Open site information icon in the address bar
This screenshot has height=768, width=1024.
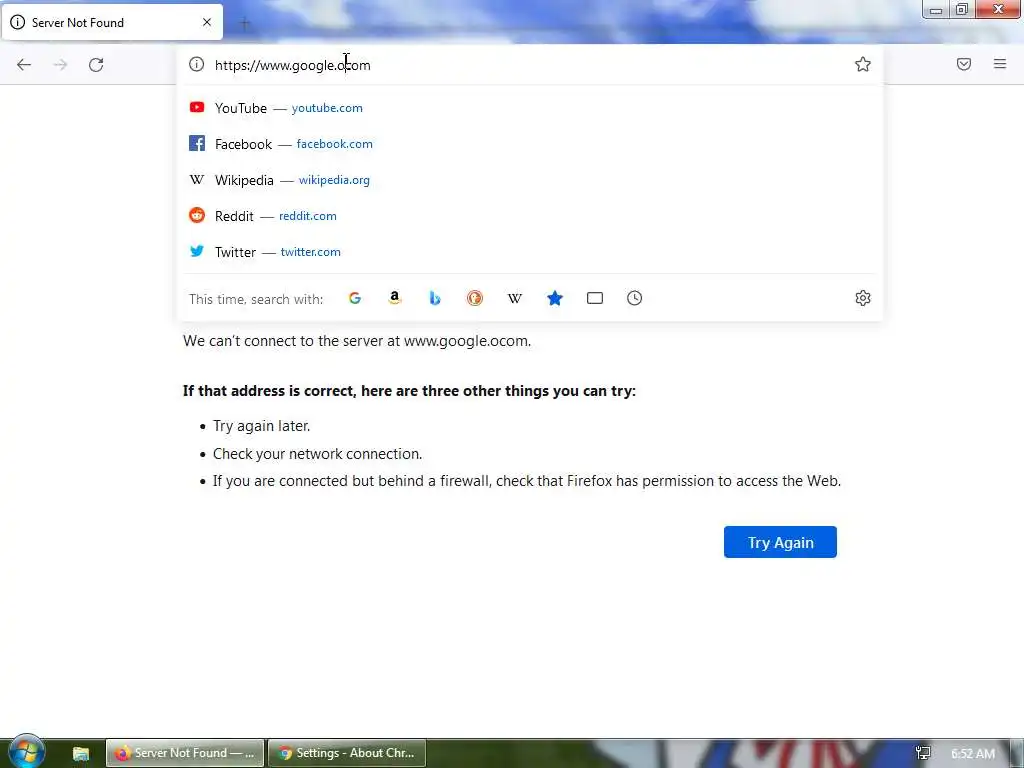pyautogui.click(x=197, y=64)
